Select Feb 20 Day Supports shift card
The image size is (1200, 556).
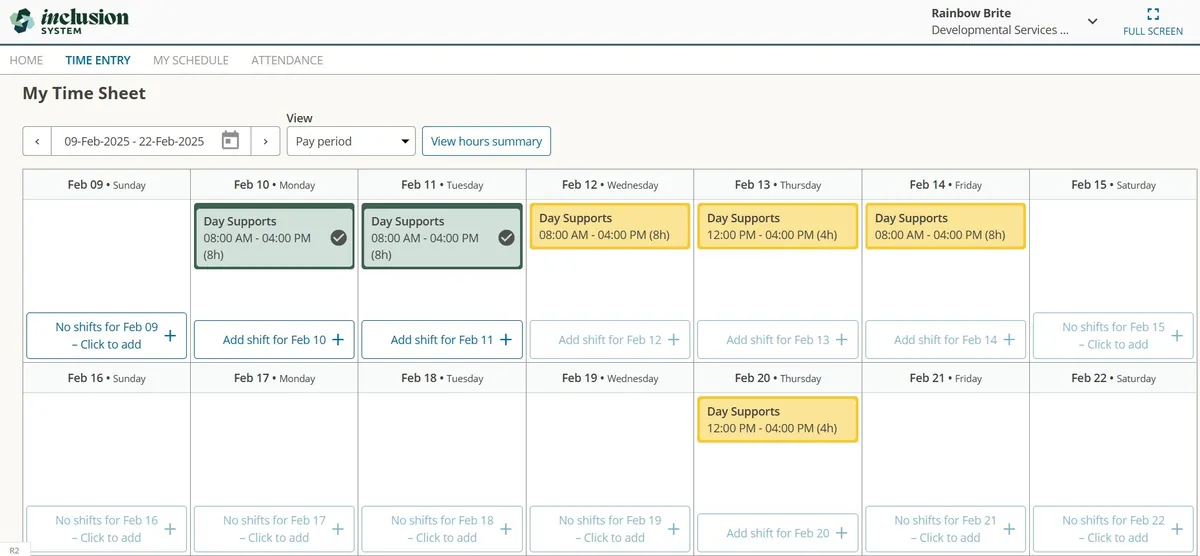(777, 420)
